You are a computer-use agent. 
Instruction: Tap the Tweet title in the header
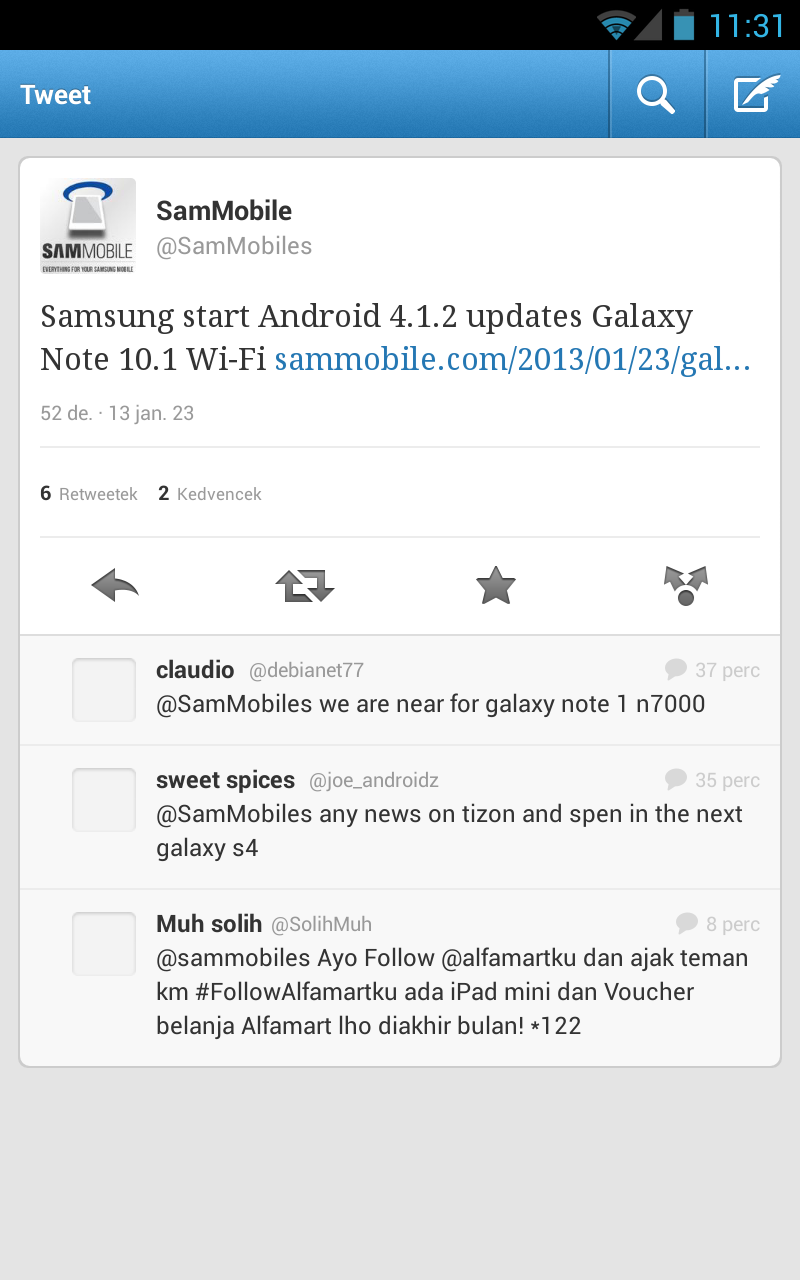tap(56, 95)
